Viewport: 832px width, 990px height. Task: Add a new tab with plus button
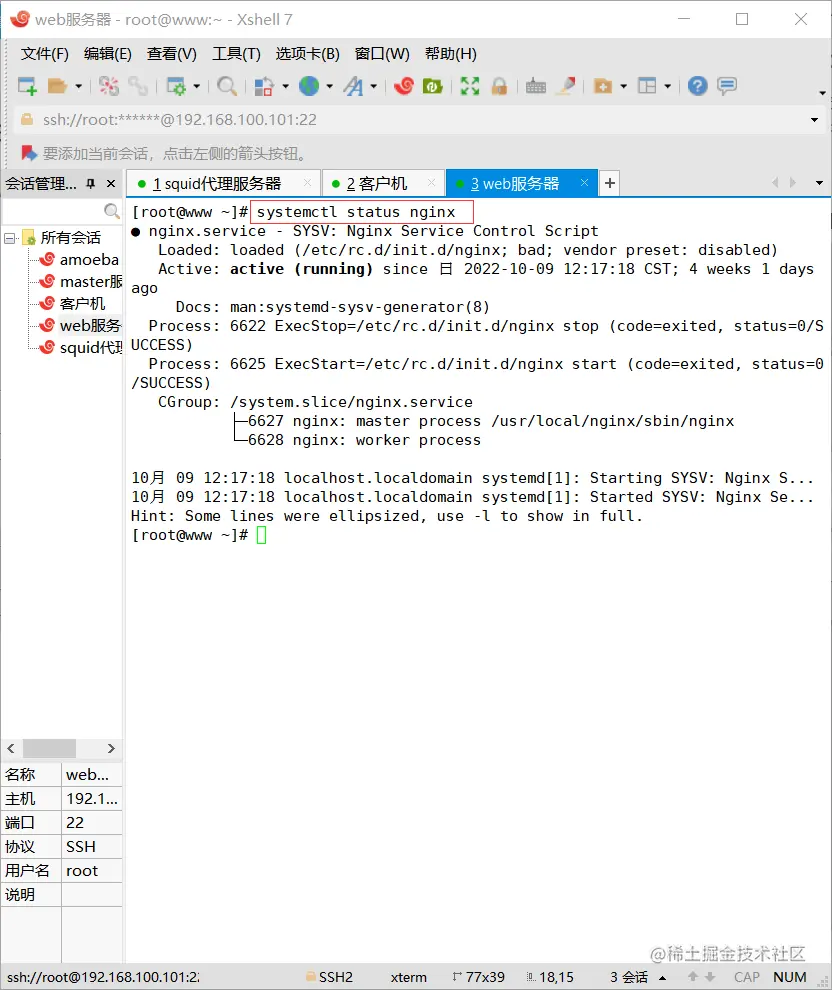tap(610, 183)
